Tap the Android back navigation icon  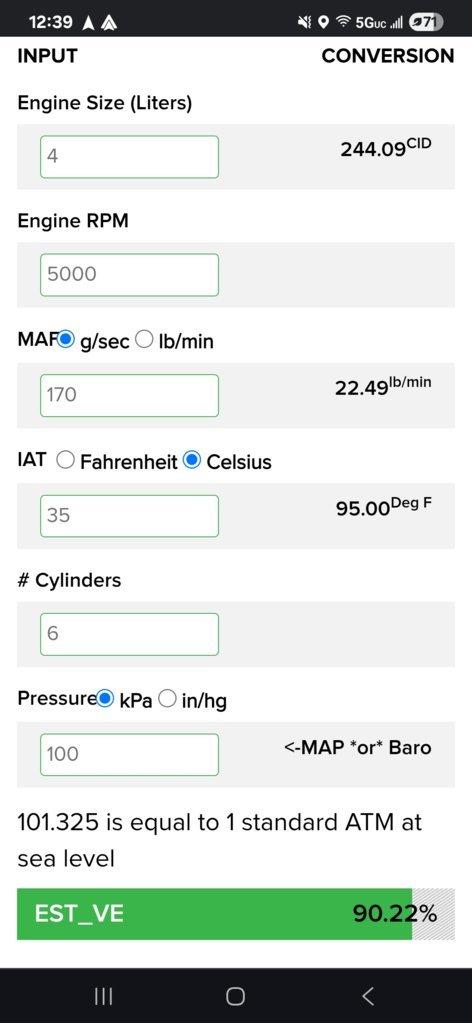(368, 996)
